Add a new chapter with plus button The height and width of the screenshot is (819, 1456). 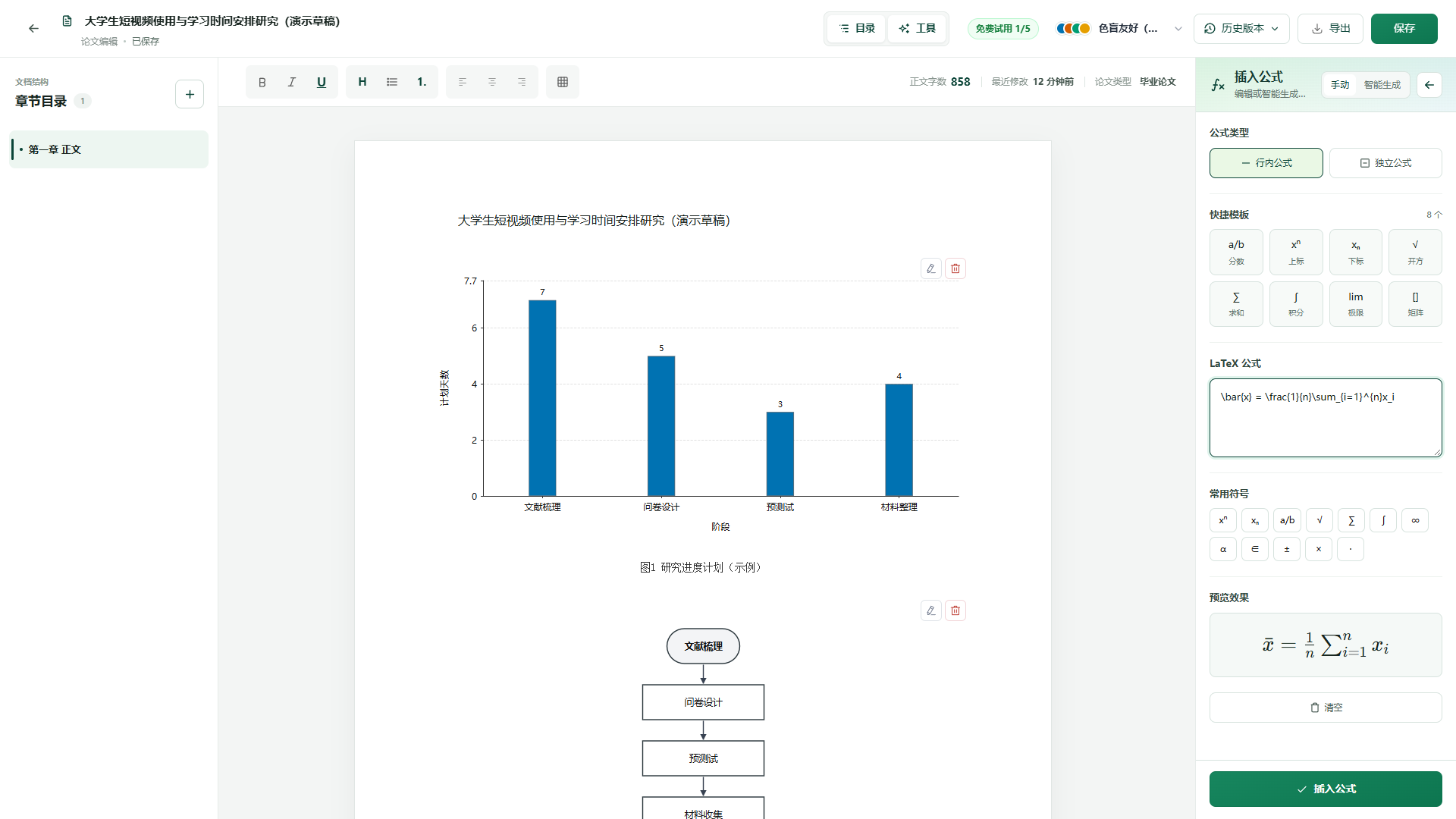point(190,95)
